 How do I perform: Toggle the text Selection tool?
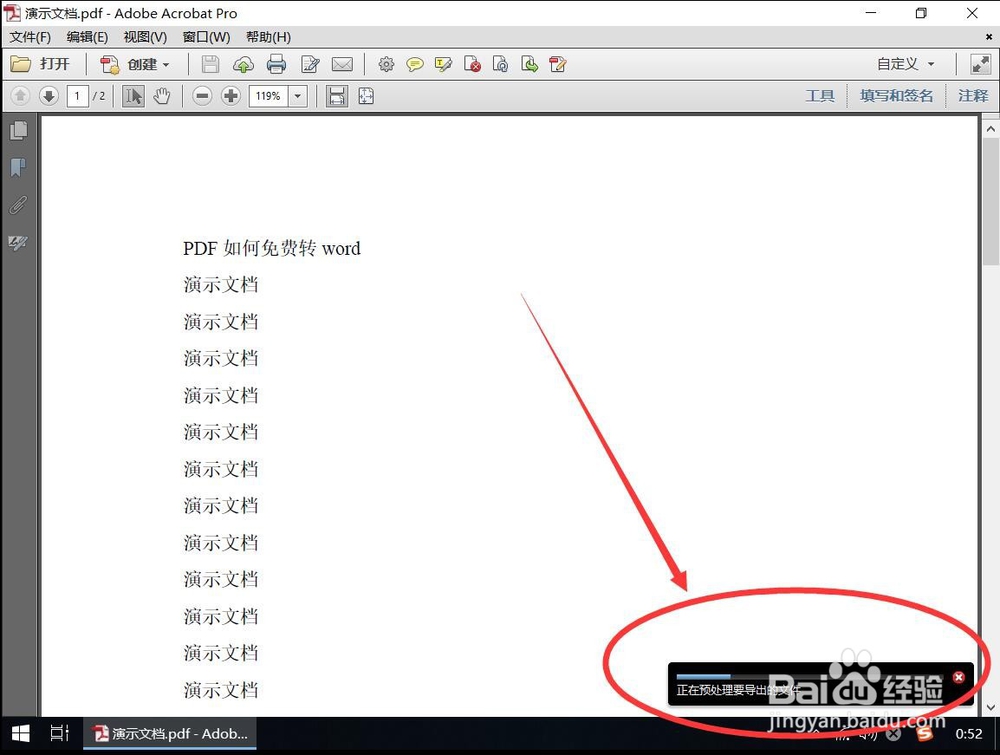coord(133,96)
